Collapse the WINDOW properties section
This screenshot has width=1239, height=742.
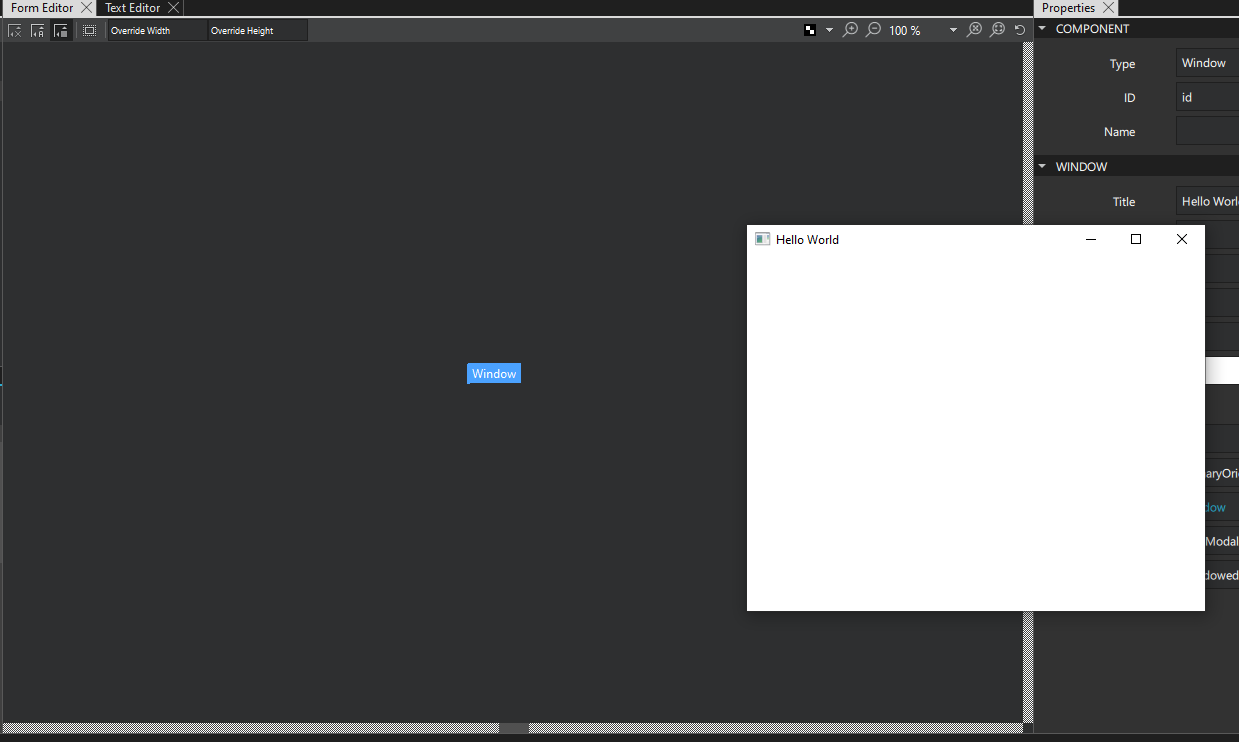[x=1041, y=166]
